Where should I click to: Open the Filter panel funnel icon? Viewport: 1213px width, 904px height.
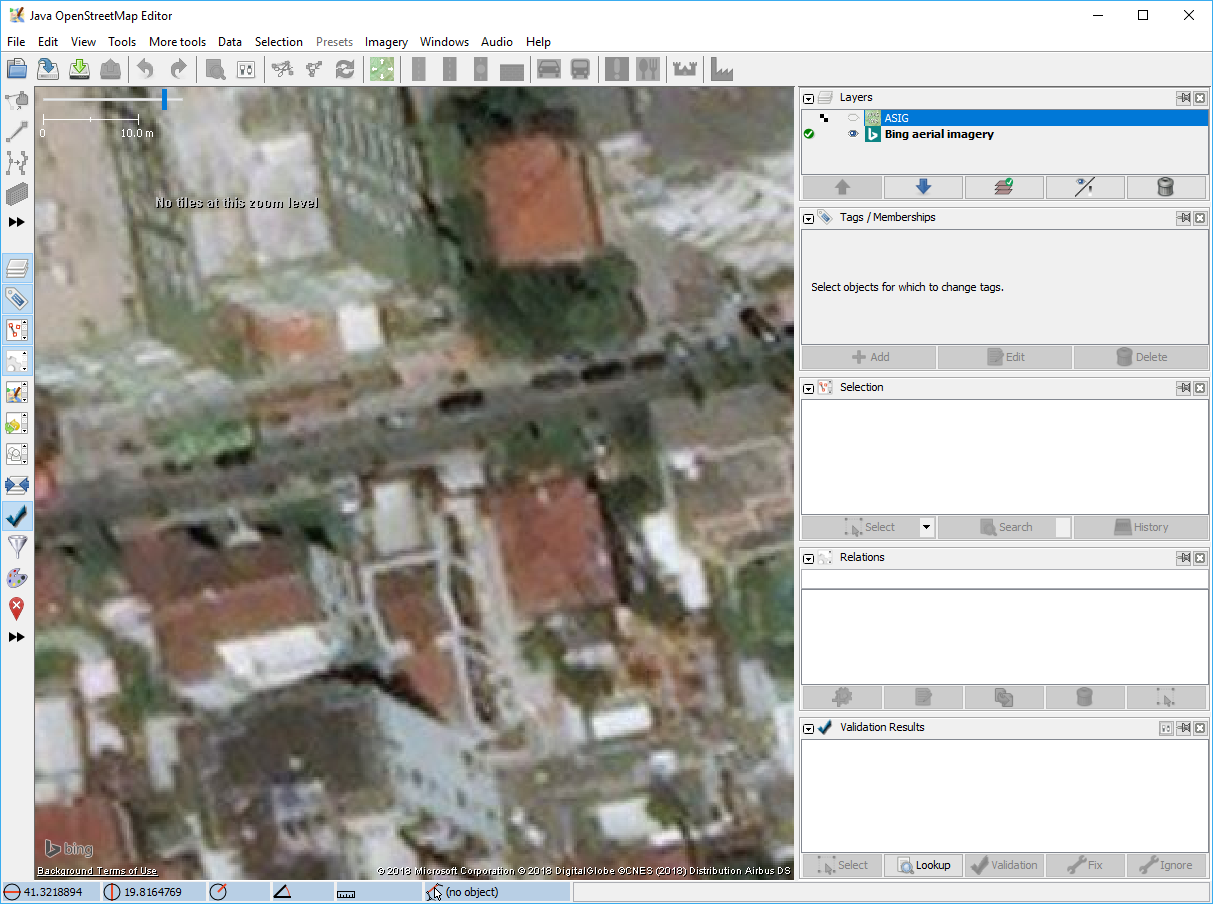(17, 546)
